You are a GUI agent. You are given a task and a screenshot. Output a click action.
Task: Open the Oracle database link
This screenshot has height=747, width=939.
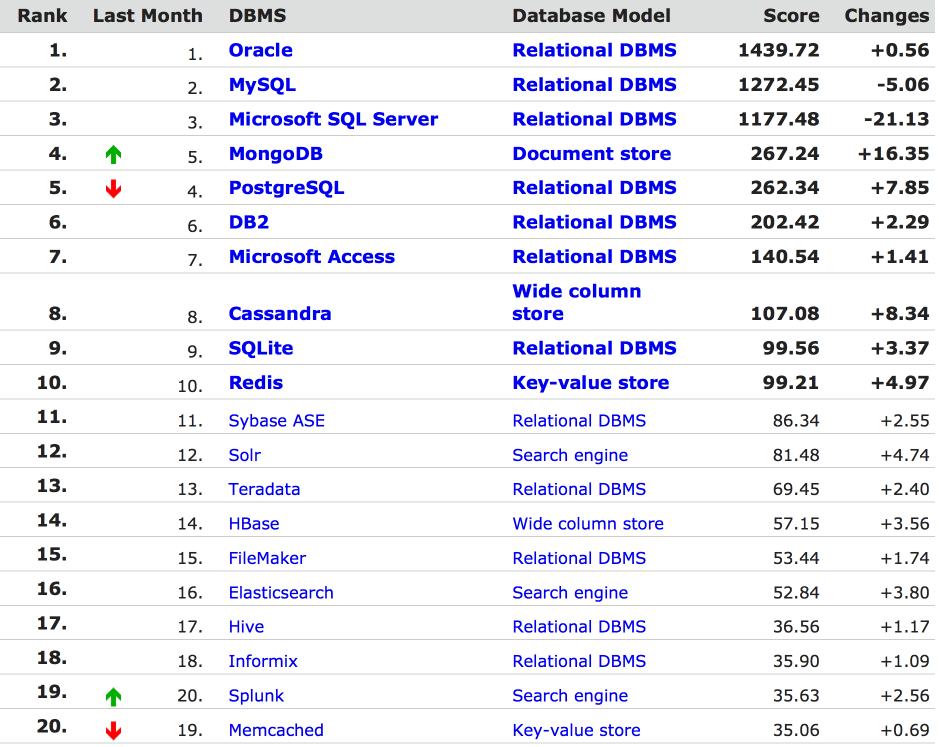coord(260,50)
